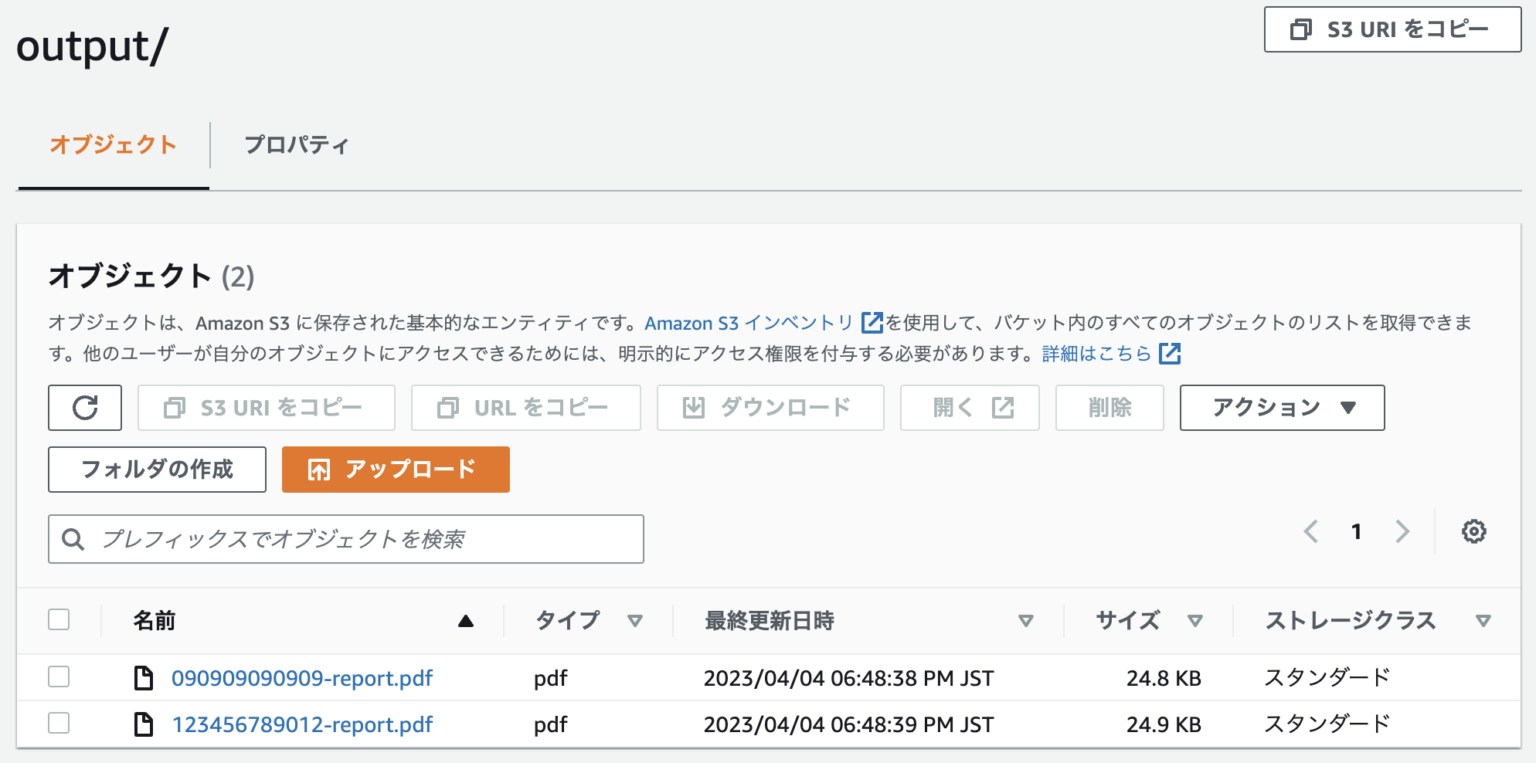Select the オブジェクト tab
Viewport: 1536px width, 763px height.
112,145
